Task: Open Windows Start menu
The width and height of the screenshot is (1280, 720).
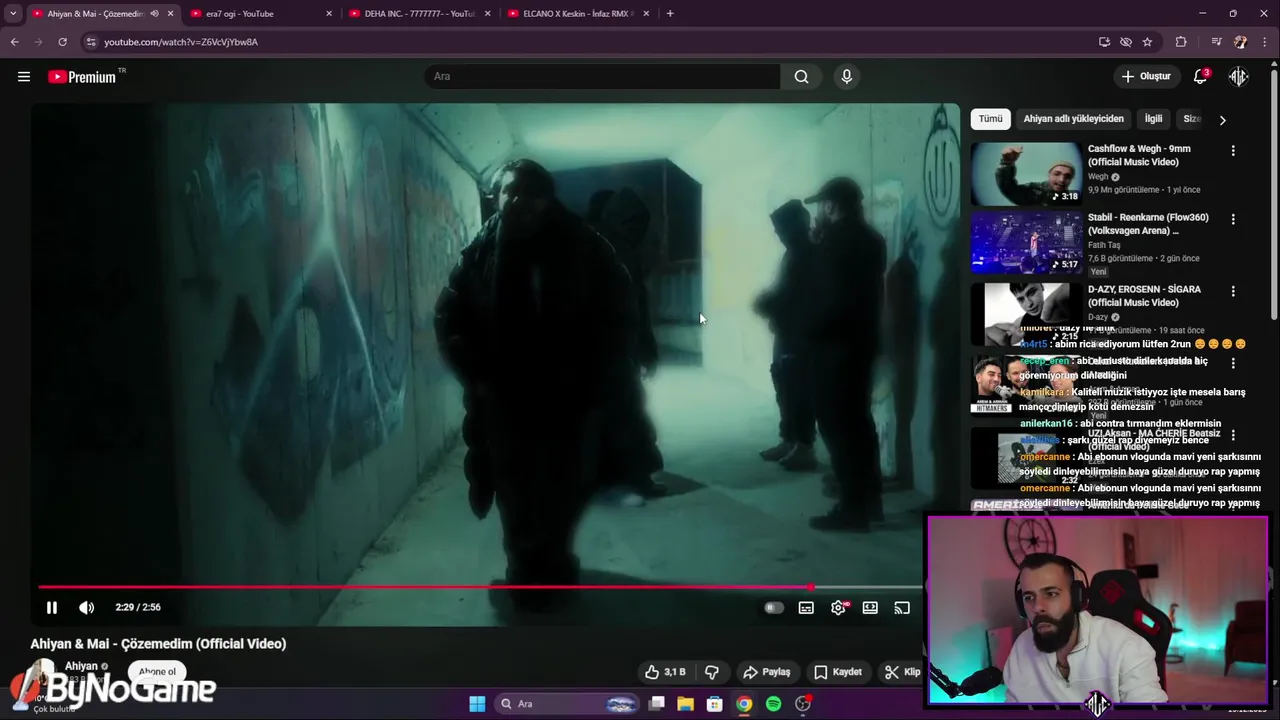Action: tap(477, 704)
